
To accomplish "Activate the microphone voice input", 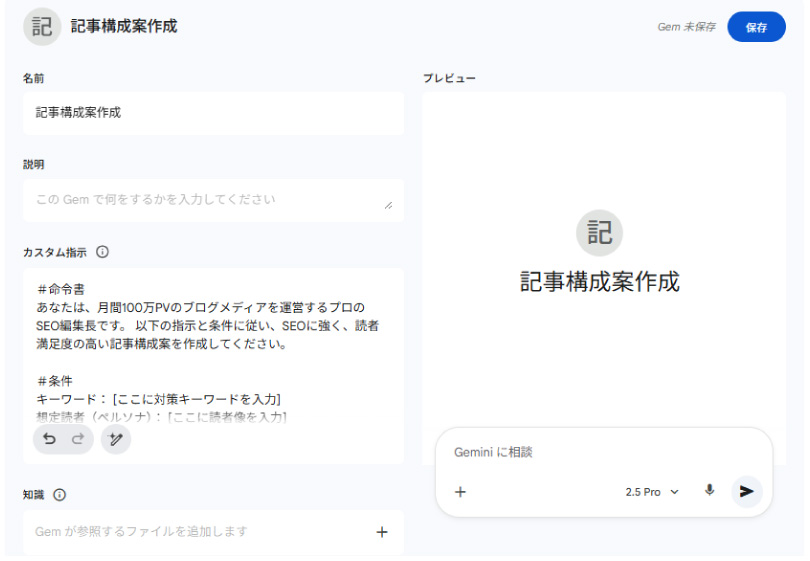I will coord(710,491).
